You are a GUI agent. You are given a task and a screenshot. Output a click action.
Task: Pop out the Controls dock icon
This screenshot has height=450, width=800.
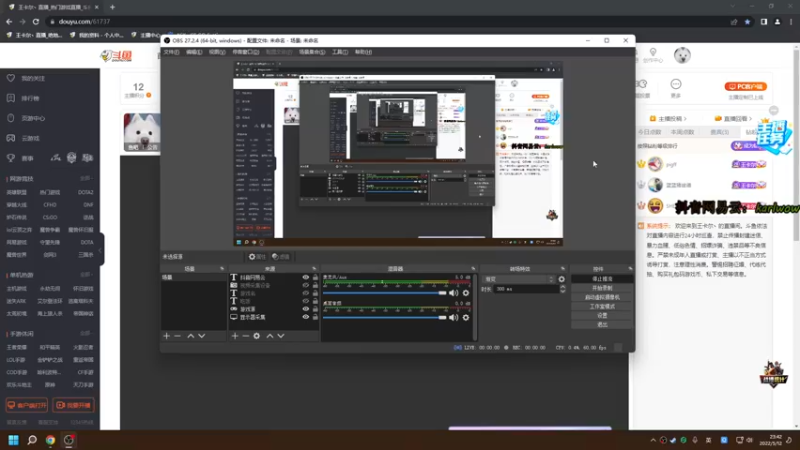630,268
